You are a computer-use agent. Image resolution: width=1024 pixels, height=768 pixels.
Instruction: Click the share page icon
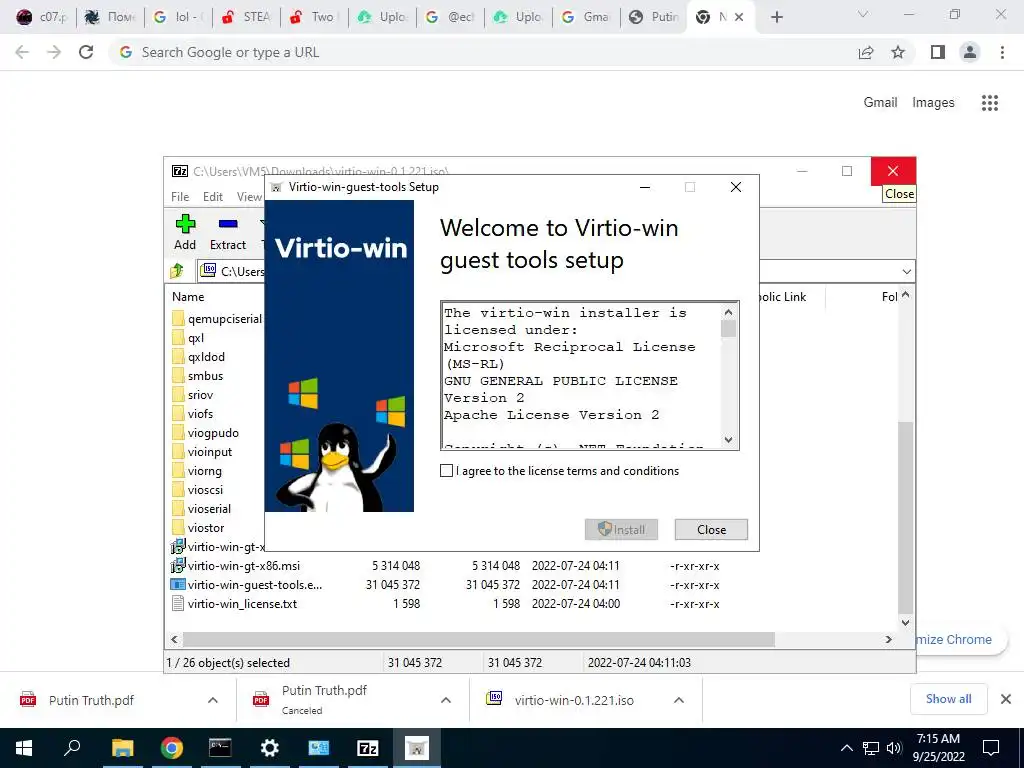866,52
